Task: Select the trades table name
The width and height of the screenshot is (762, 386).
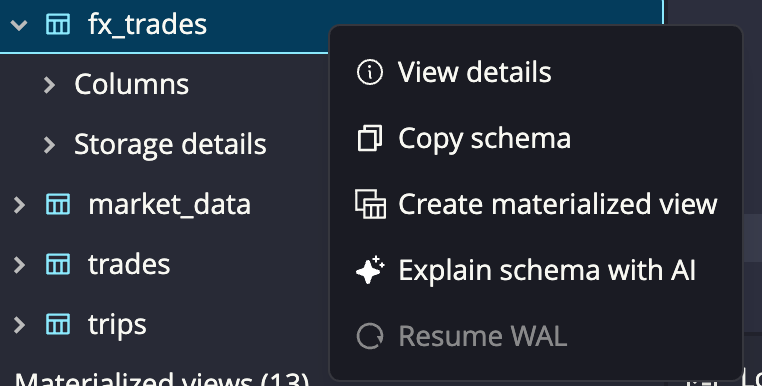Action: 129,264
